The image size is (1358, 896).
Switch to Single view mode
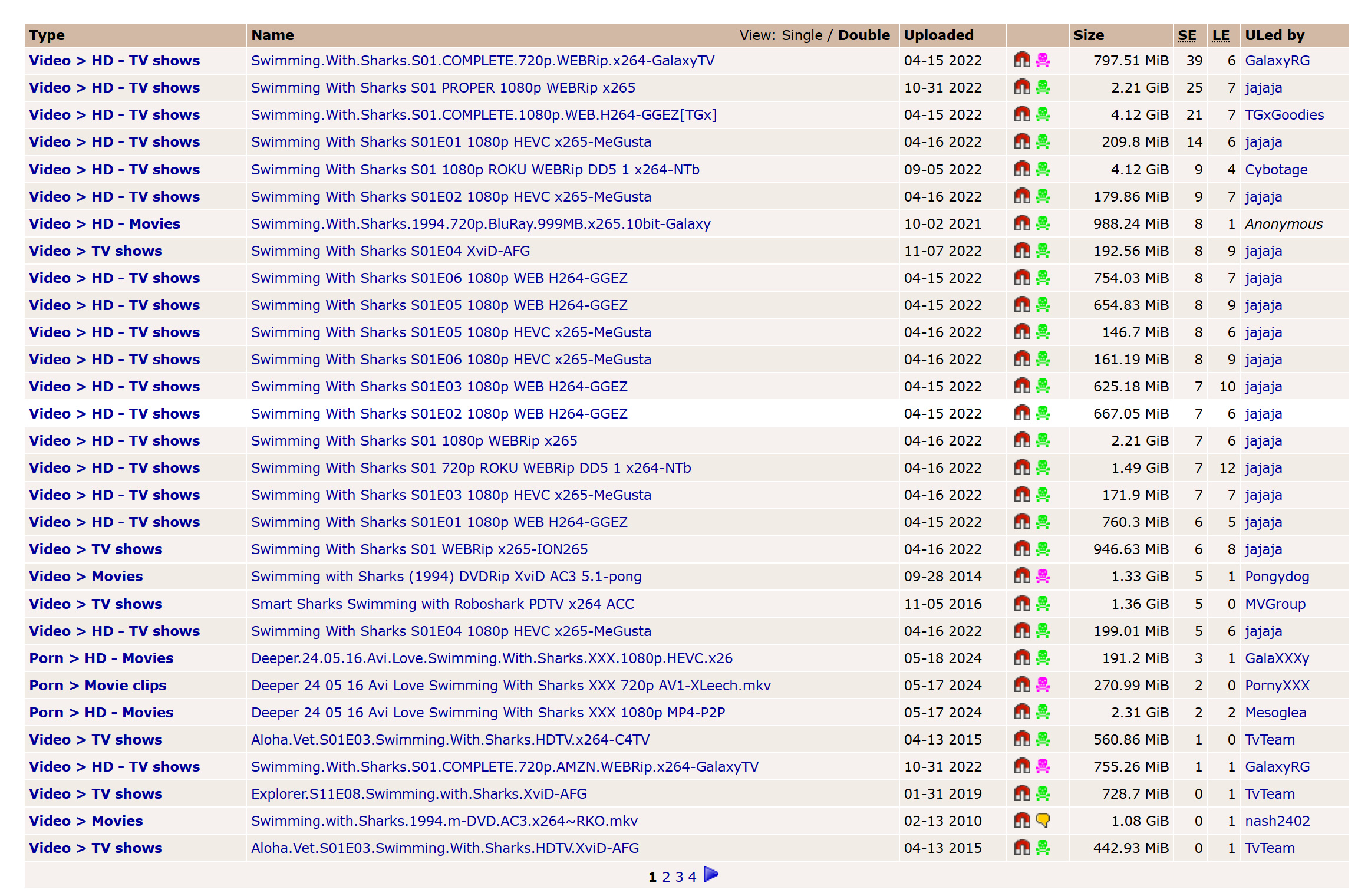point(801,35)
